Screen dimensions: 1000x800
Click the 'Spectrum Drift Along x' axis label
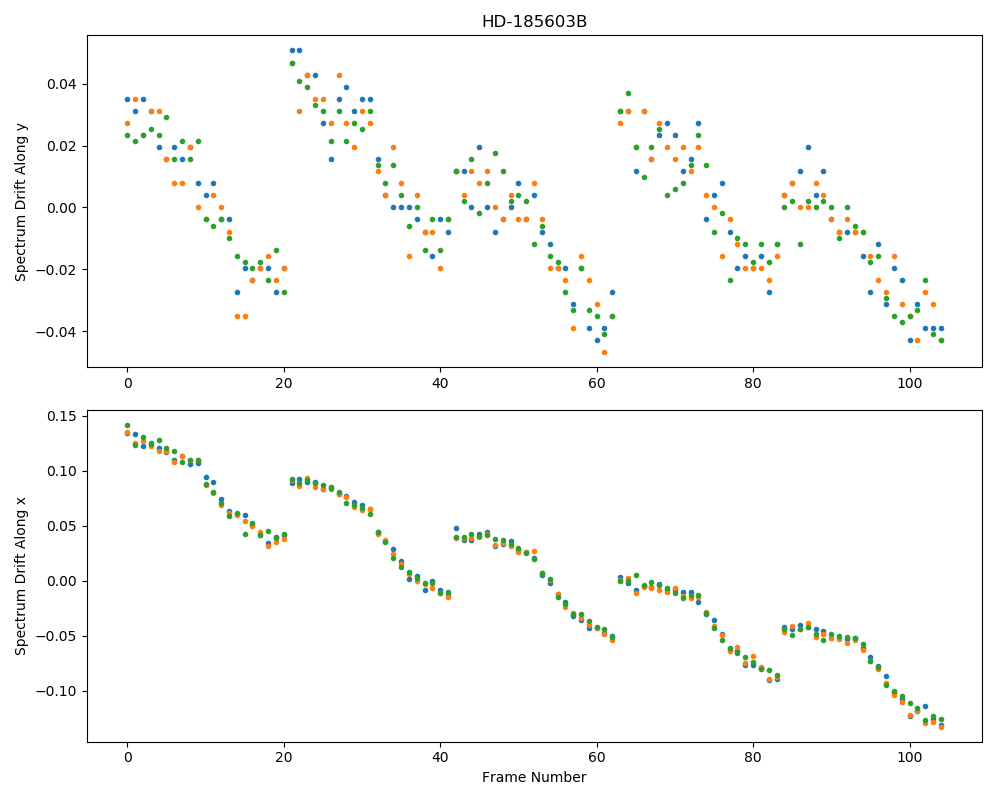[x=20, y=576]
